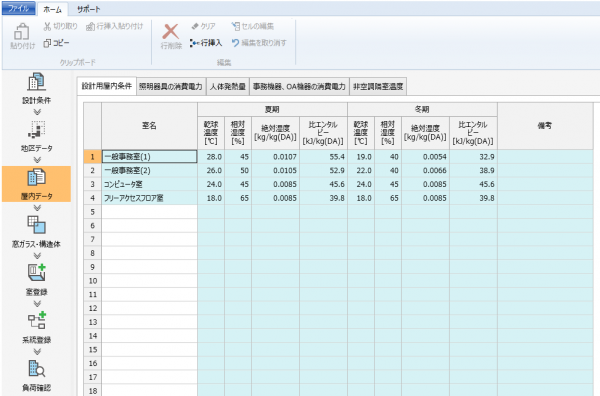Viewport: 600px width, 396px height.
Task: Click row header number 10
Action: coord(93,280)
